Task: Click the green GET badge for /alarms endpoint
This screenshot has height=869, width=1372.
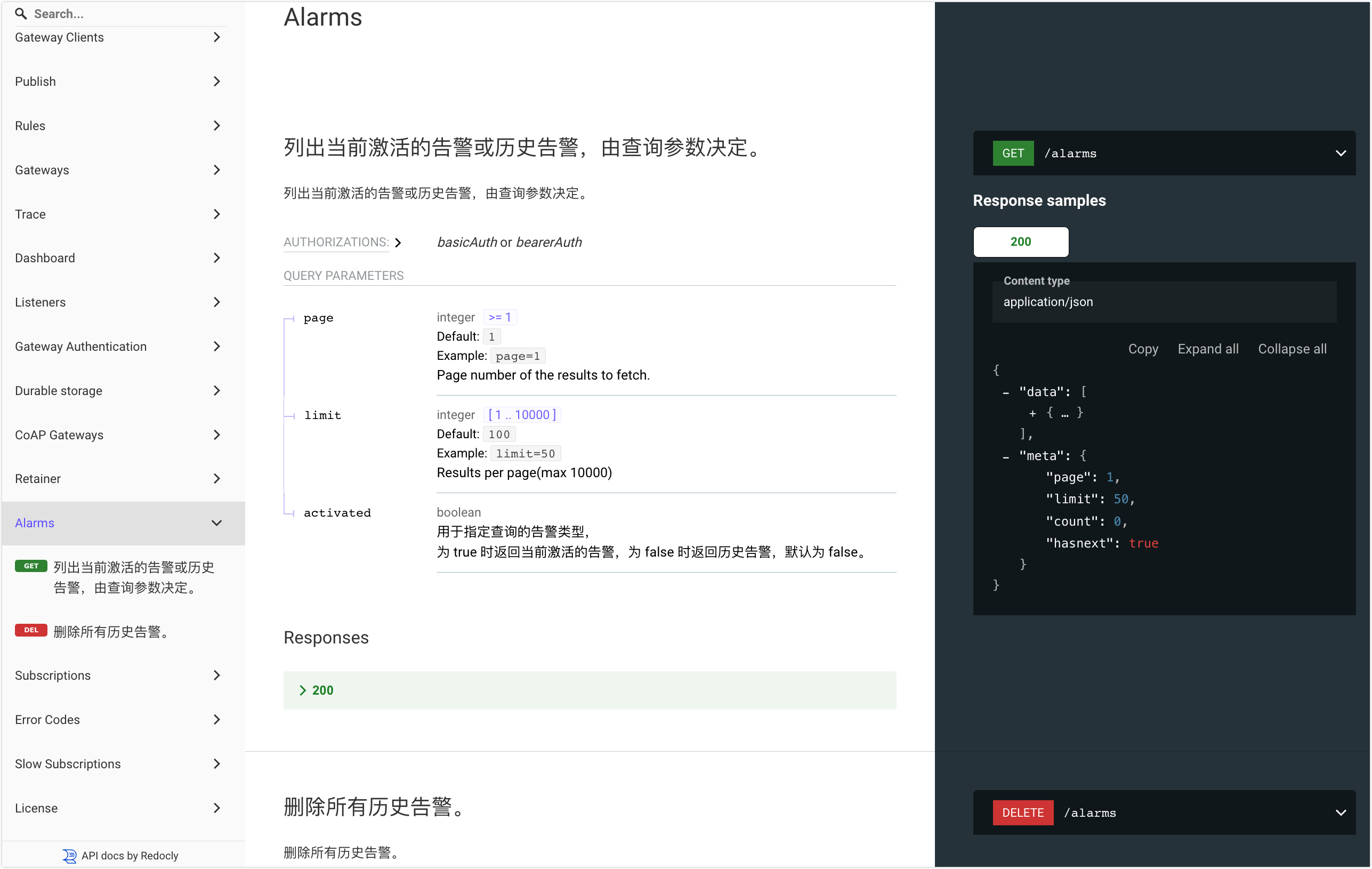Action: 1013,152
